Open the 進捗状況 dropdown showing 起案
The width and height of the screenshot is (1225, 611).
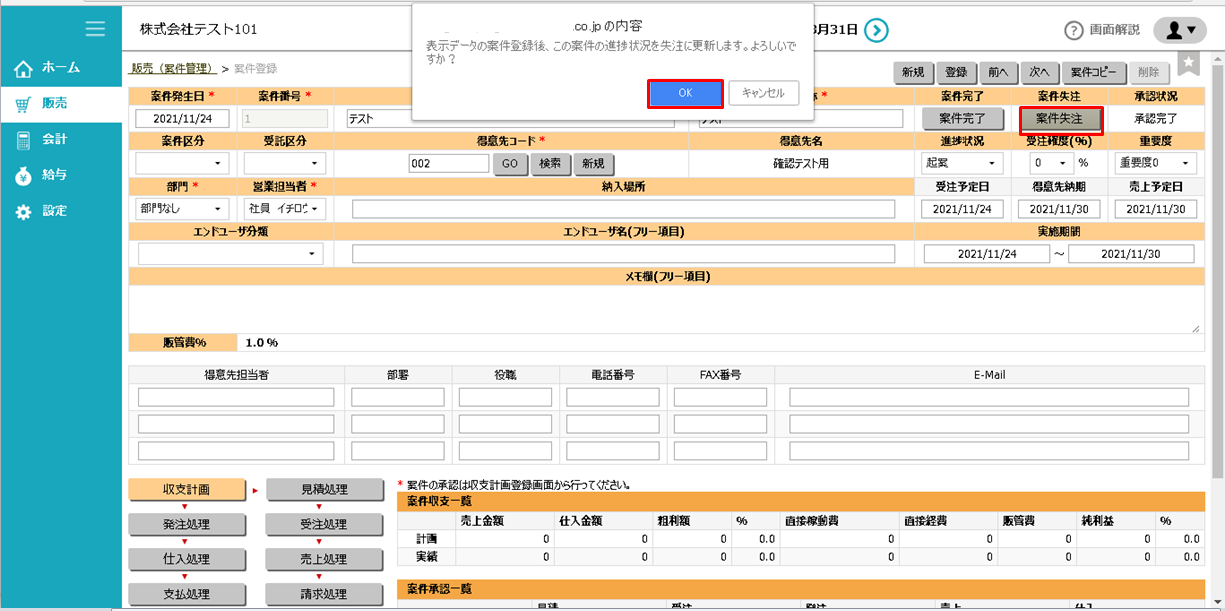(x=962, y=162)
